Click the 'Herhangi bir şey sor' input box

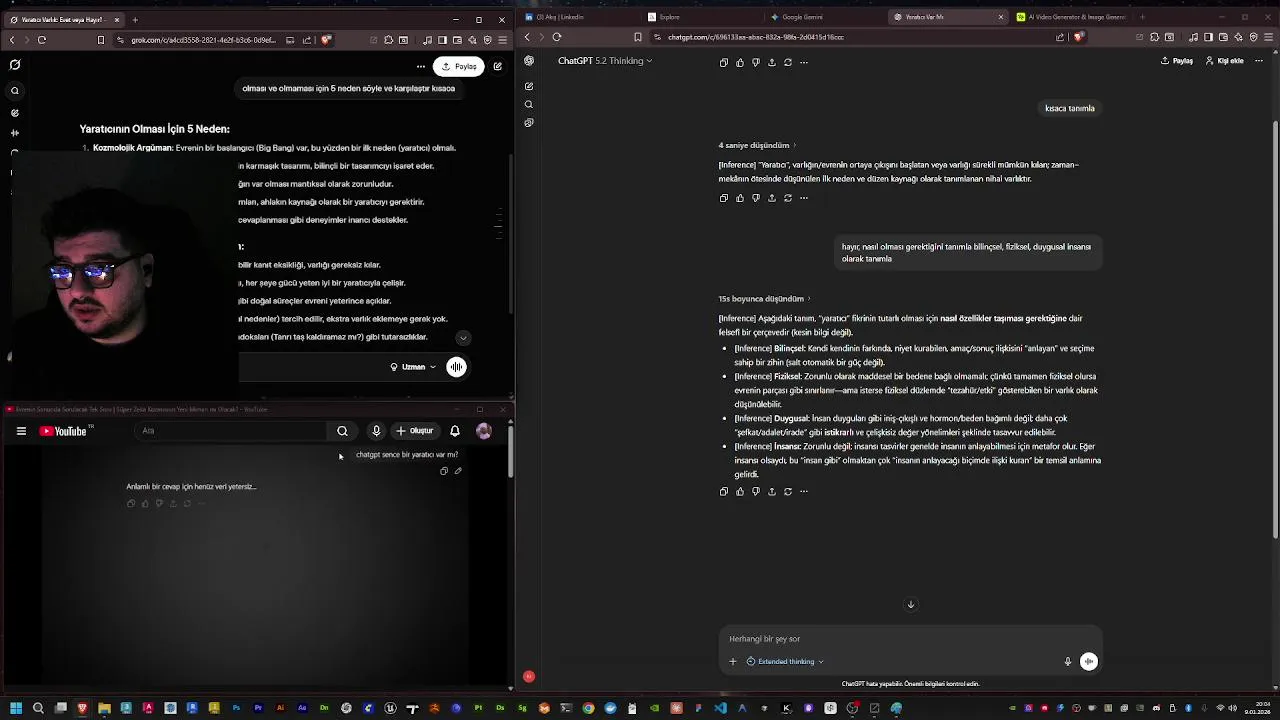[910, 639]
